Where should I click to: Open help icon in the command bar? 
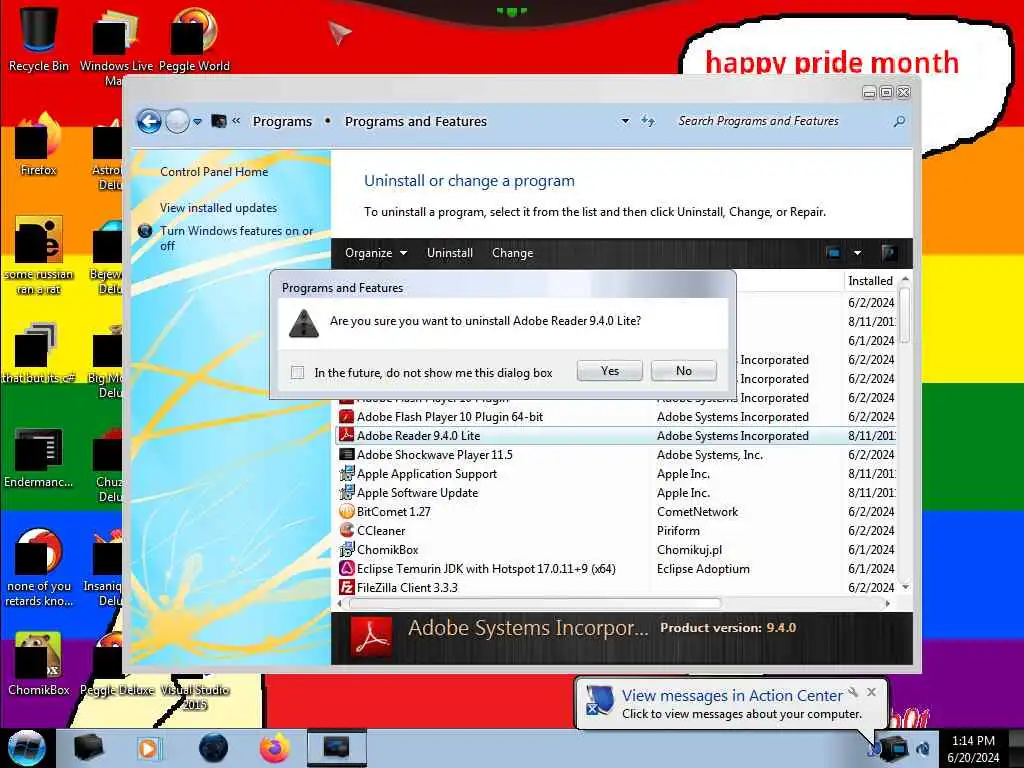(888, 253)
